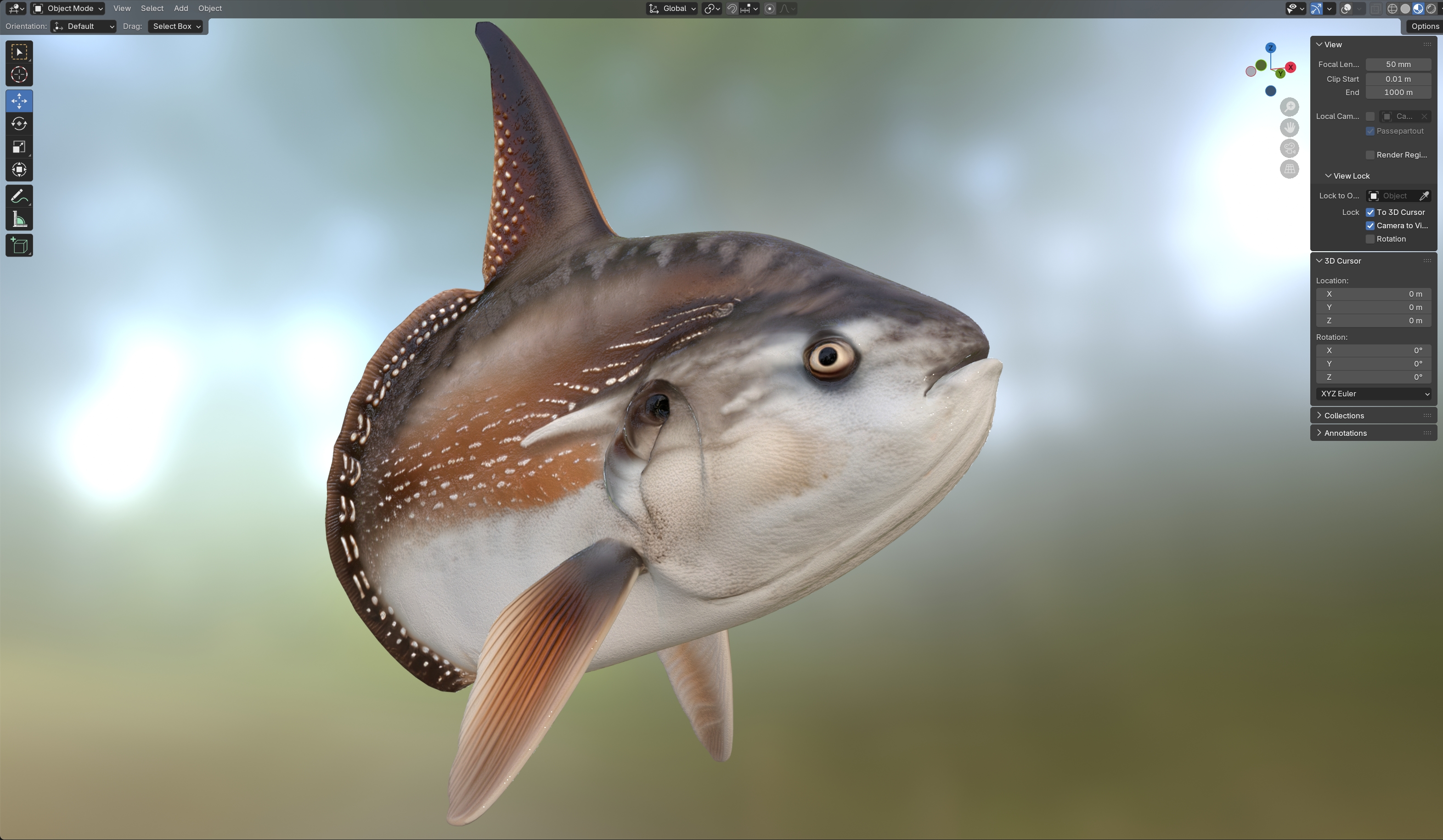
Task: Activate the Scale tool
Action: pos(19,147)
